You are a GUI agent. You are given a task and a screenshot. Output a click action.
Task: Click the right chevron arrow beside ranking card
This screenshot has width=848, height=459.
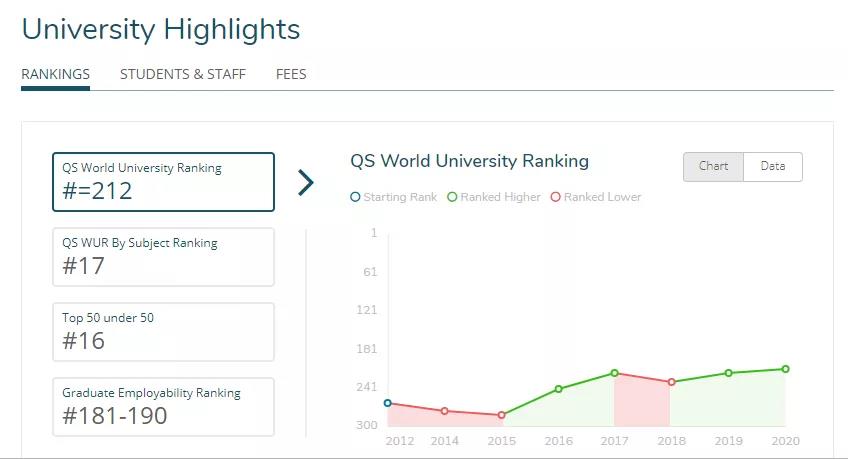[306, 182]
